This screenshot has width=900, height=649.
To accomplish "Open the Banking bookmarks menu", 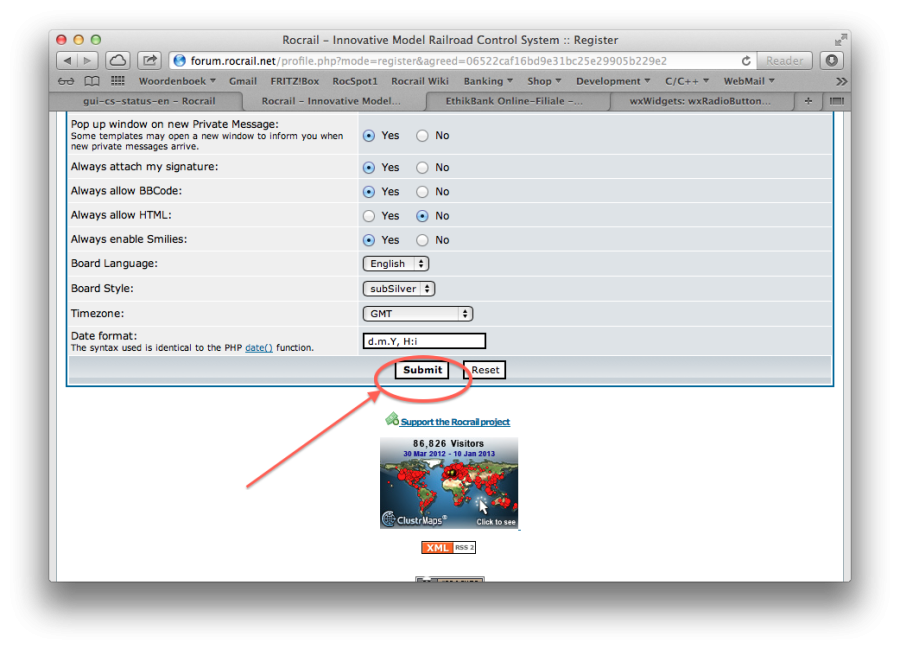I will click(488, 81).
